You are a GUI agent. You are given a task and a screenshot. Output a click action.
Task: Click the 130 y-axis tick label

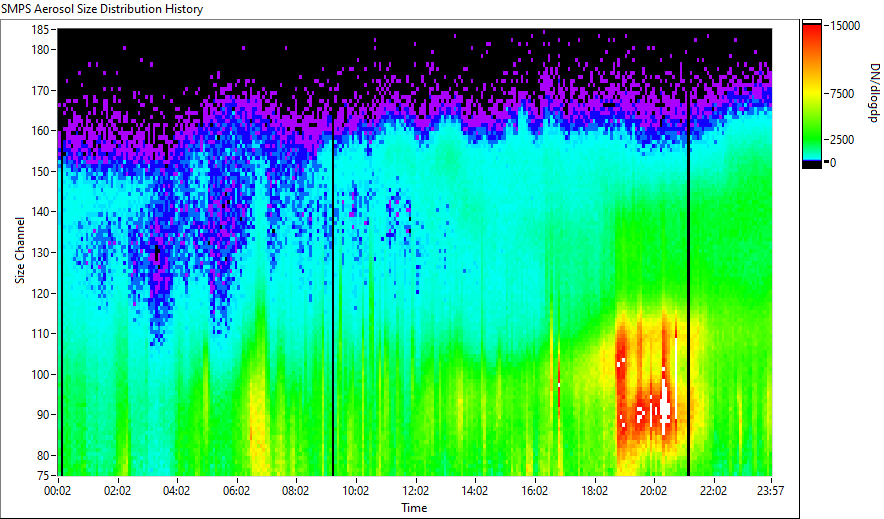coord(40,252)
